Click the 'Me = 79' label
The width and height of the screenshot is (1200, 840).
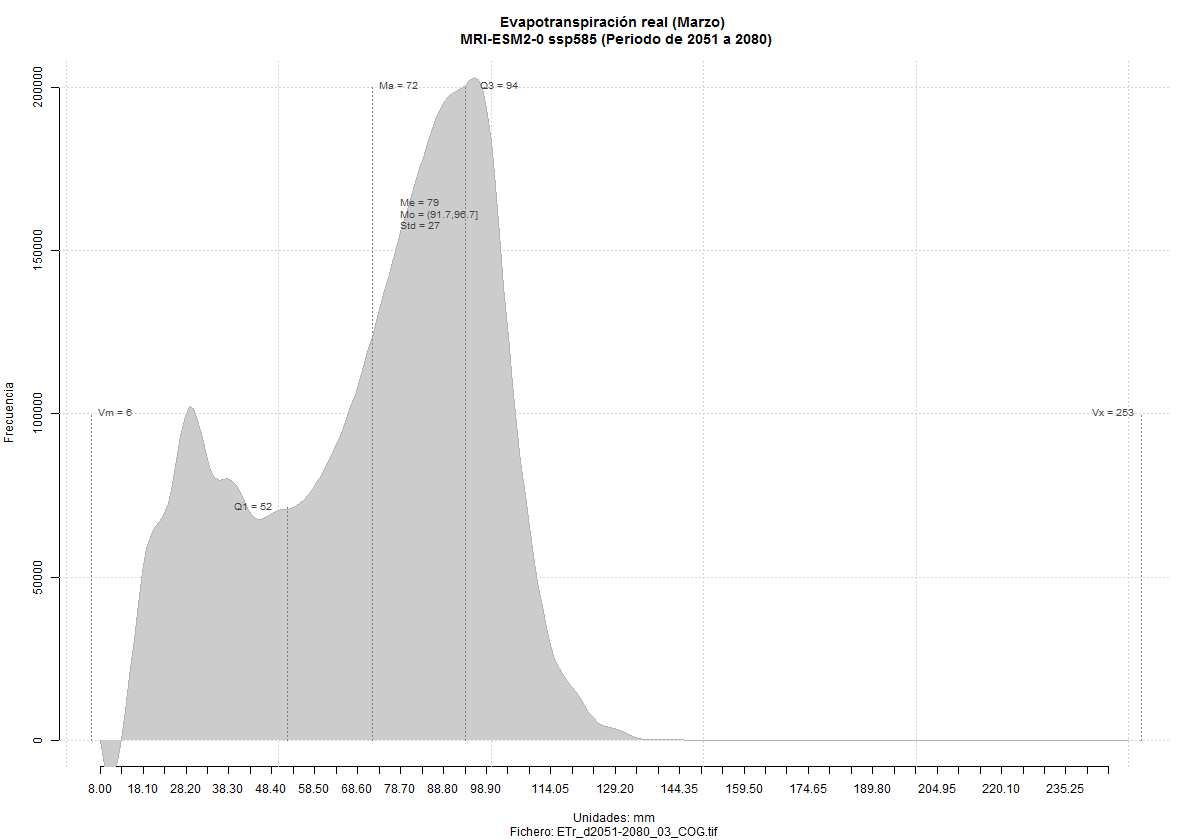pos(419,203)
